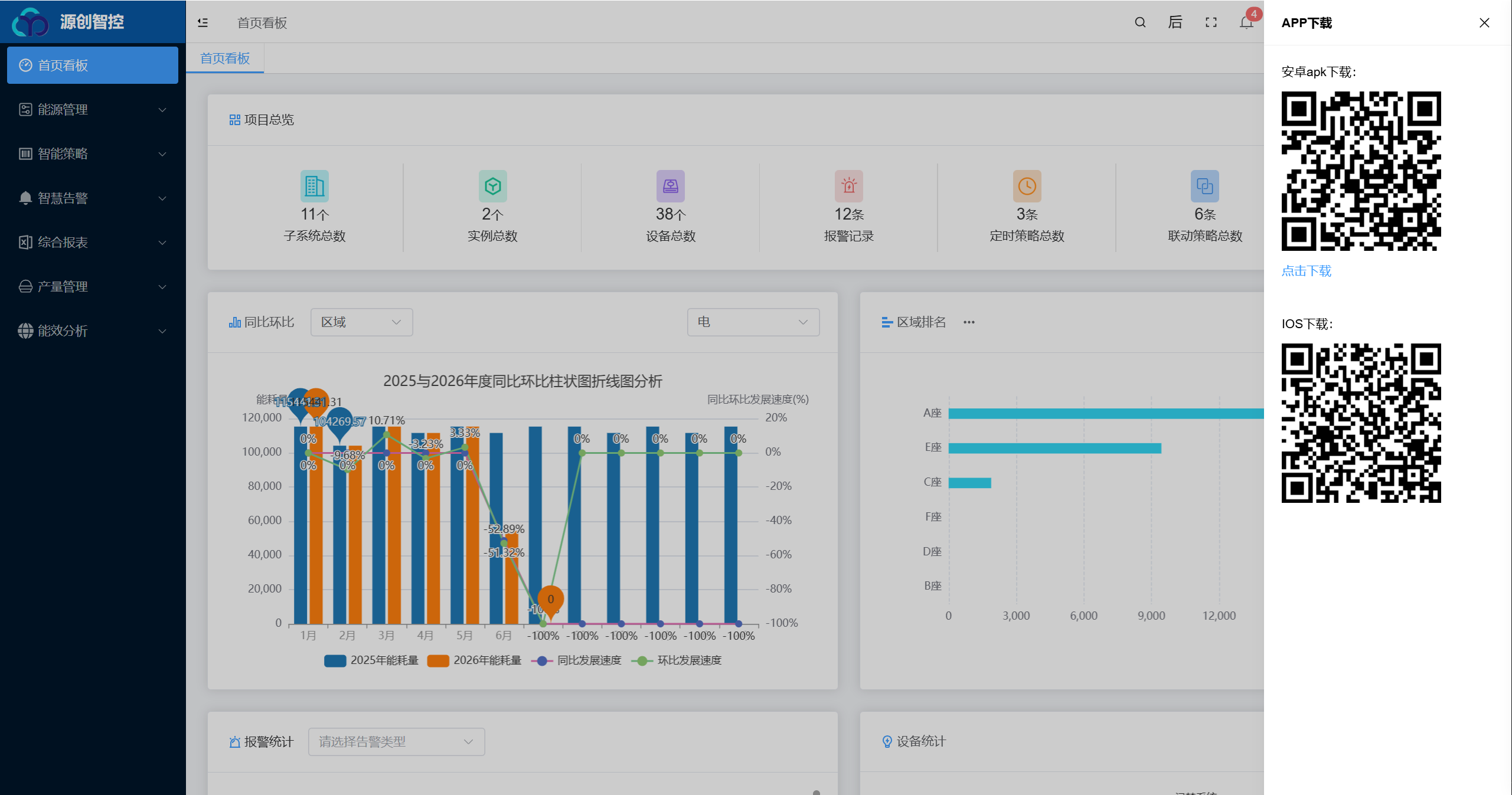Click the 点击下载 link
Image resolution: width=1512 pixels, height=795 pixels.
[1307, 271]
